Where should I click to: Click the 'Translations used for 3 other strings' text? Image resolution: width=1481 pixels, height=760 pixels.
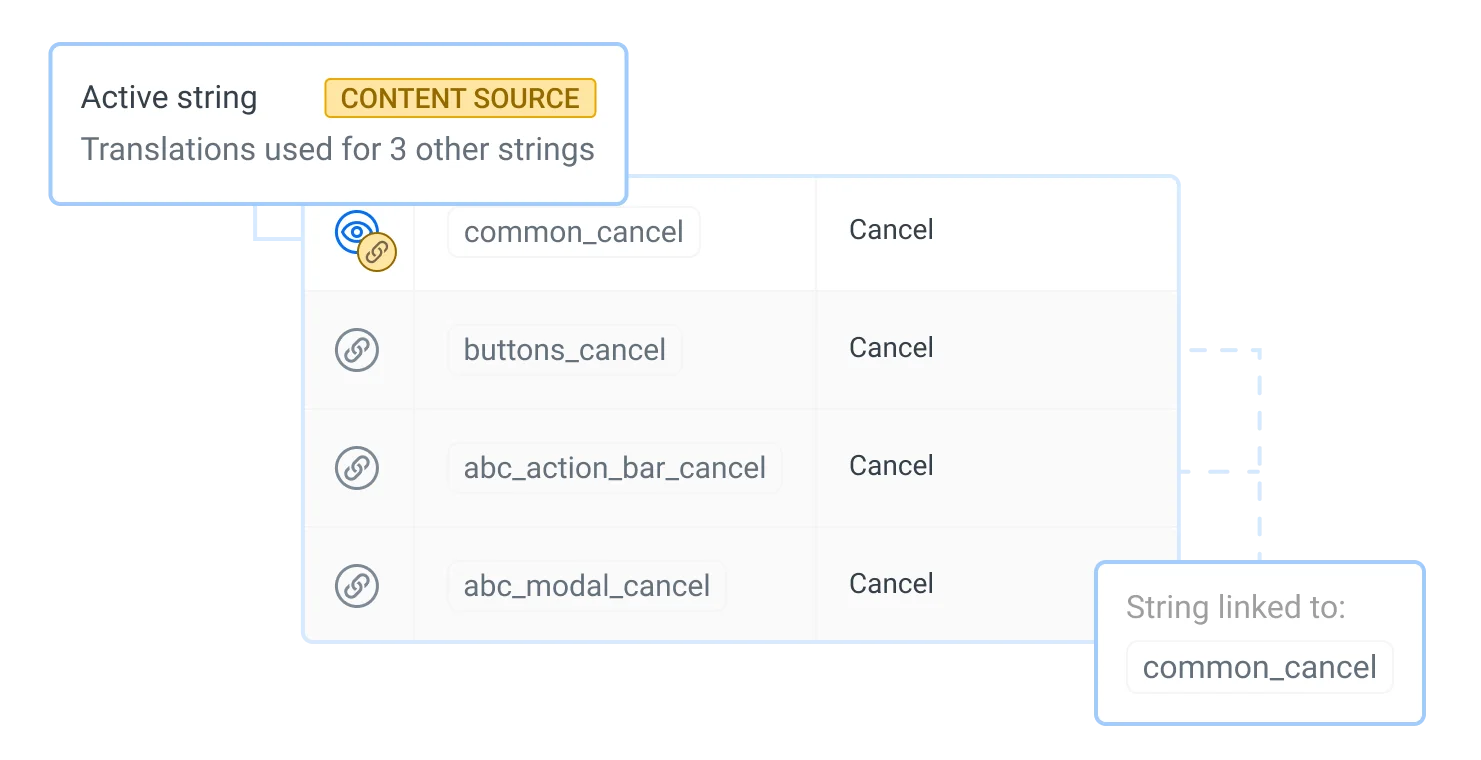(337, 149)
